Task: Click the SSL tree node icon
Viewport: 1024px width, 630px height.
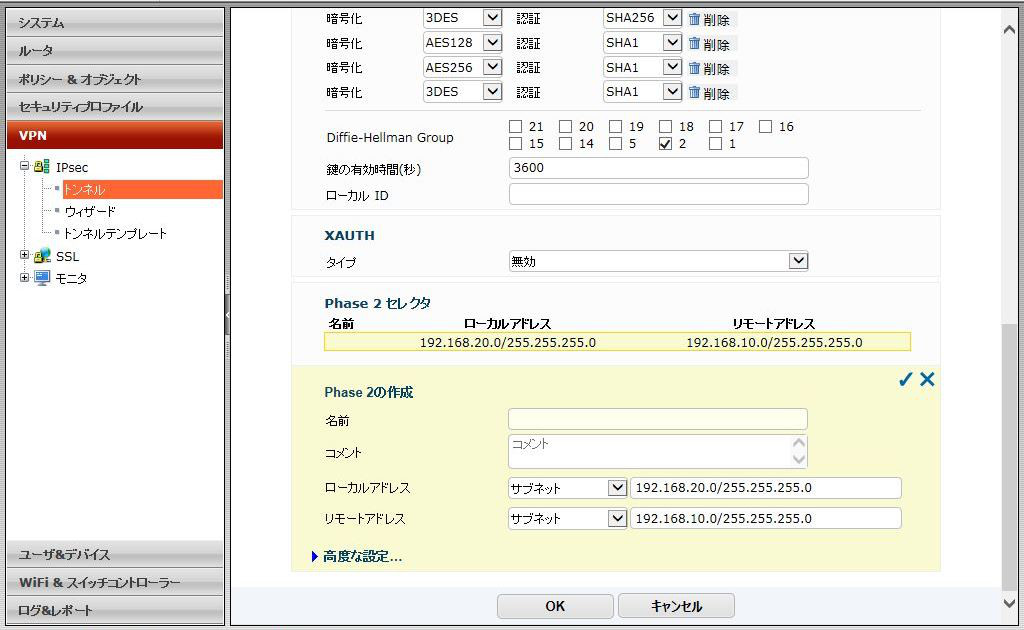Action: click(42, 256)
